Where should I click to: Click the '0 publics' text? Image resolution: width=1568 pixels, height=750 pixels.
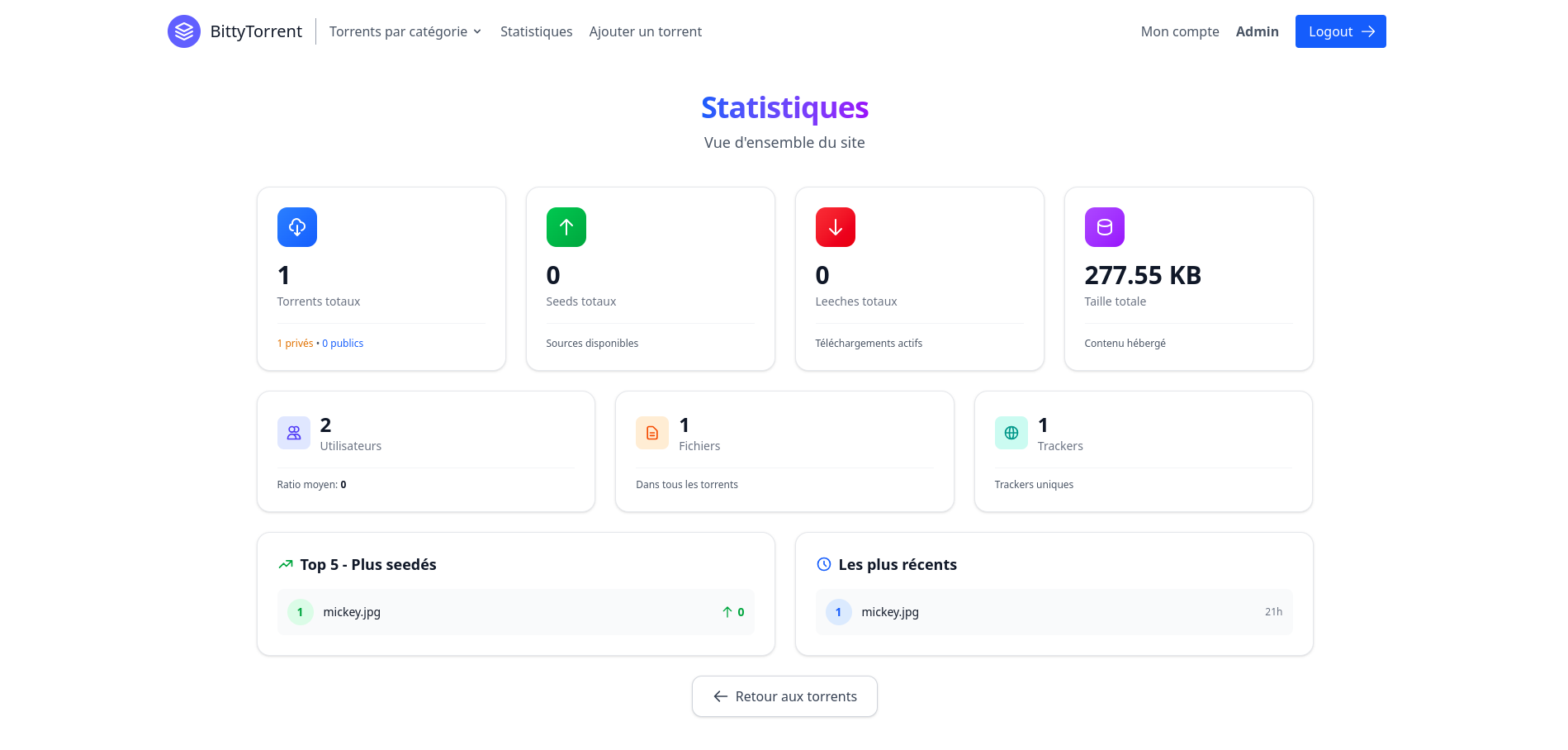coord(343,344)
